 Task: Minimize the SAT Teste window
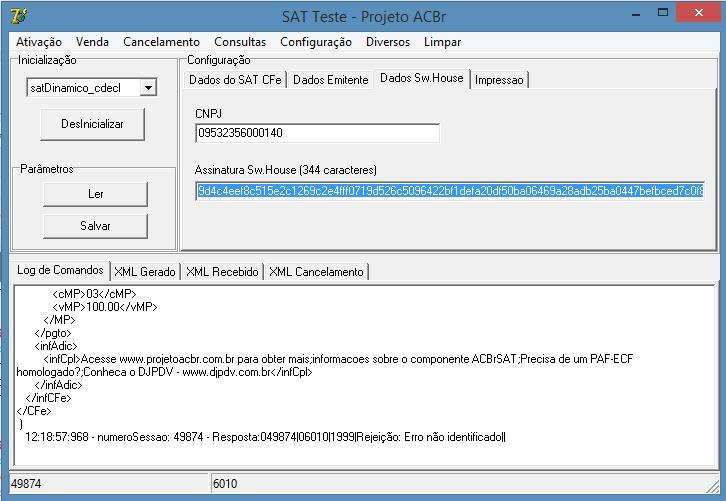(x=636, y=14)
